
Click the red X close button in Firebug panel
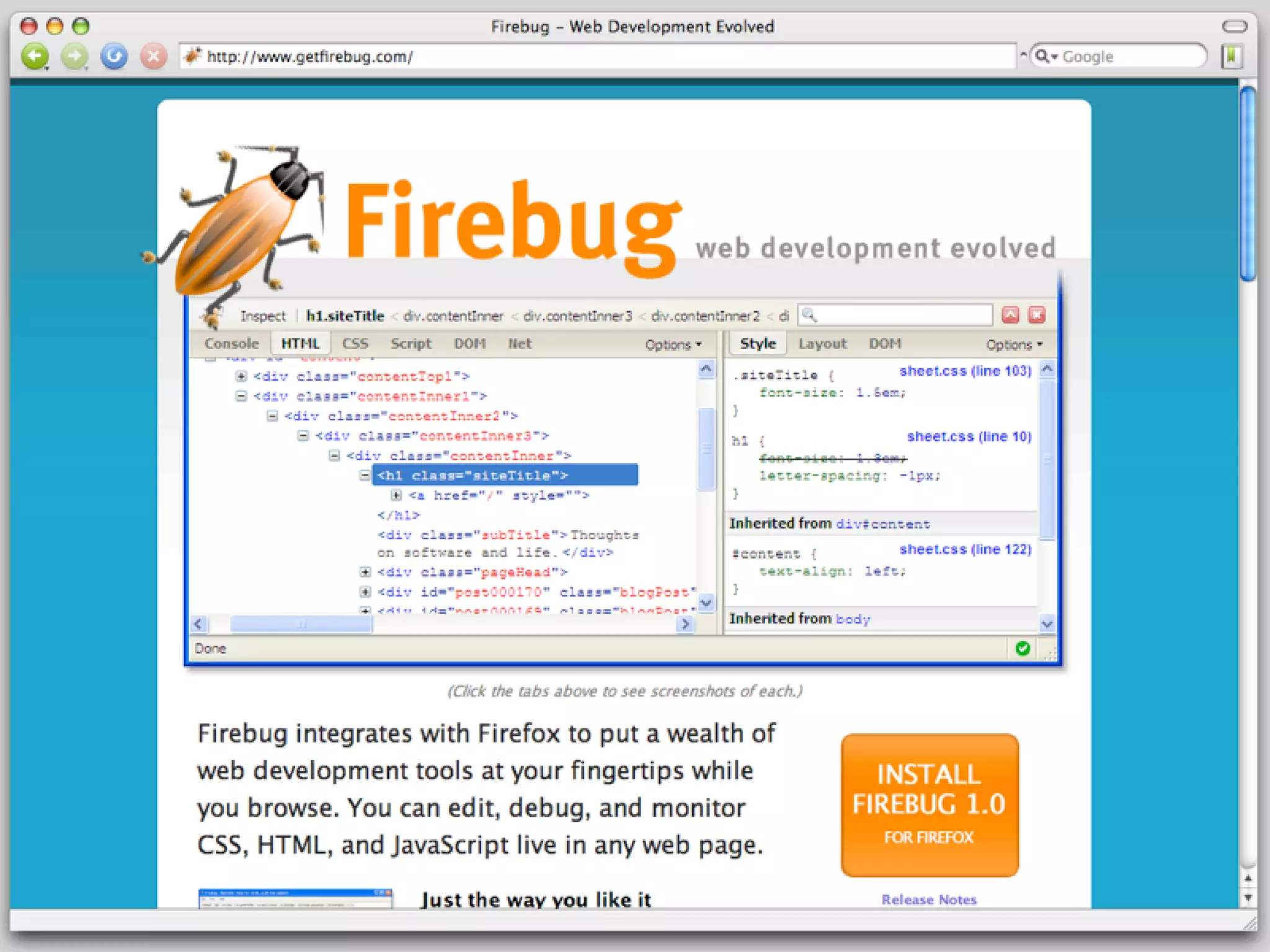pos(1037,315)
